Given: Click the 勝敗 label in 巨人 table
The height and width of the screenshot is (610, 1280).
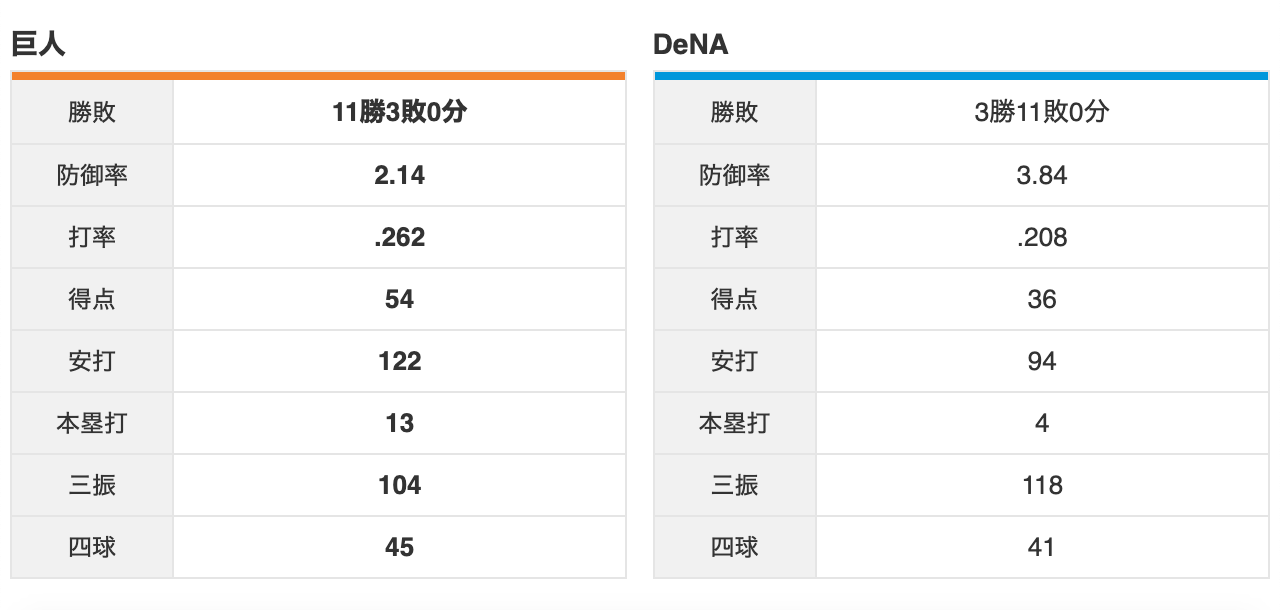Looking at the screenshot, I should (x=92, y=112).
